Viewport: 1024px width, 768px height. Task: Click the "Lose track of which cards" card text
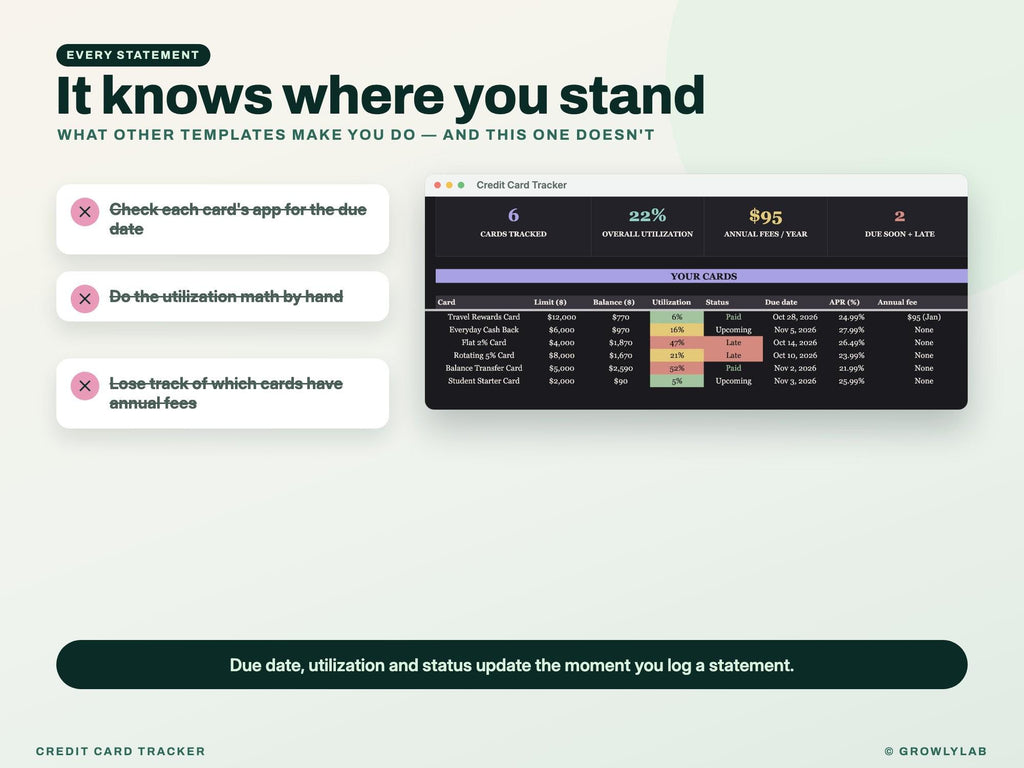click(226, 393)
